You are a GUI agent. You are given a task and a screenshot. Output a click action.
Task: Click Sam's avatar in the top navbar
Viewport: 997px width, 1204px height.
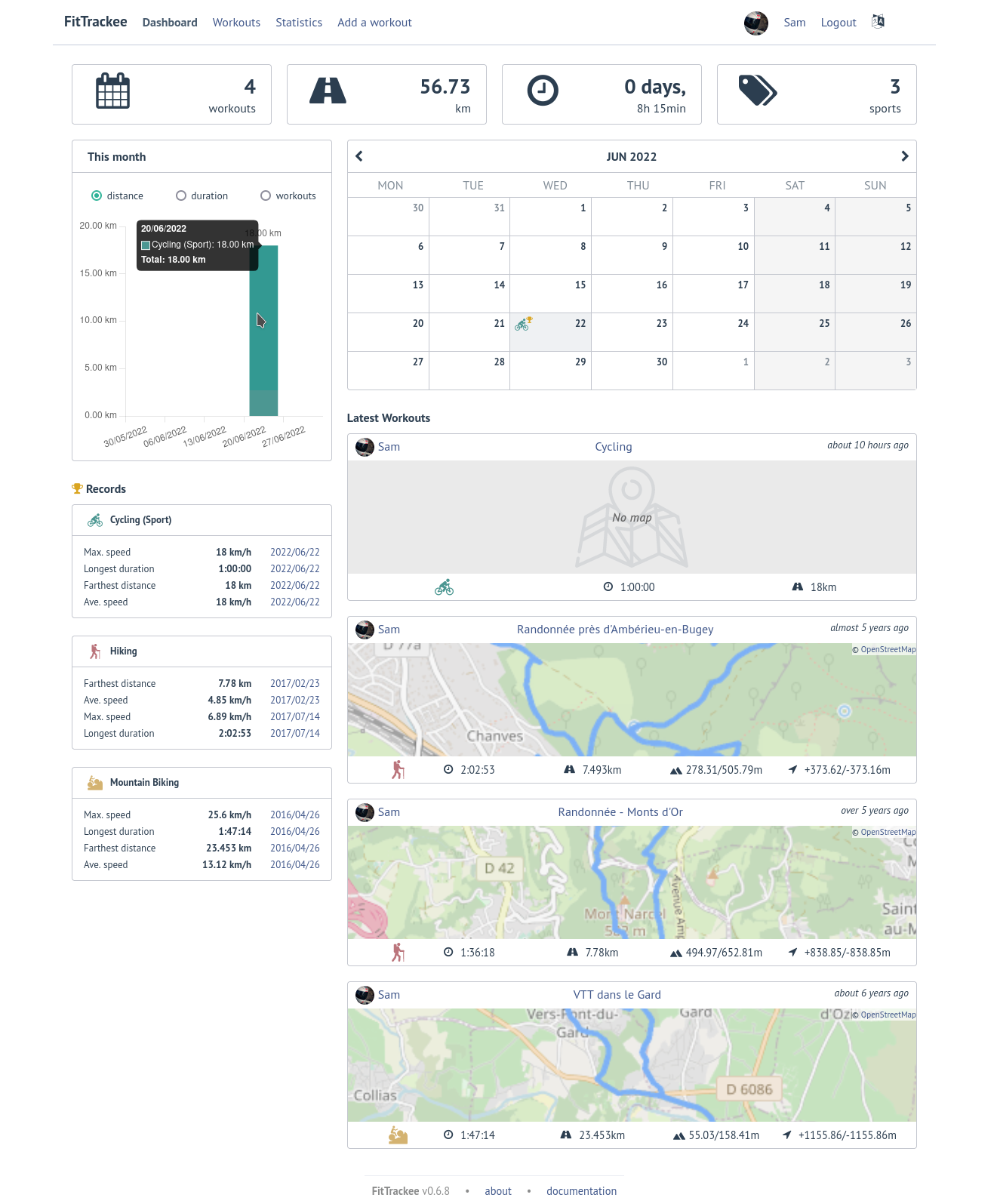[x=756, y=23]
